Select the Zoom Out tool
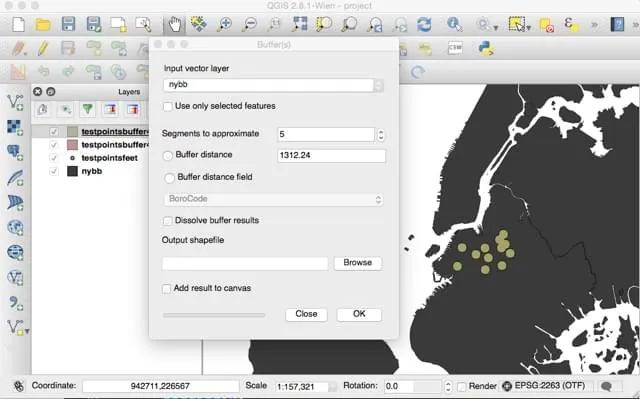The height and width of the screenshot is (399, 640). coord(249,24)
